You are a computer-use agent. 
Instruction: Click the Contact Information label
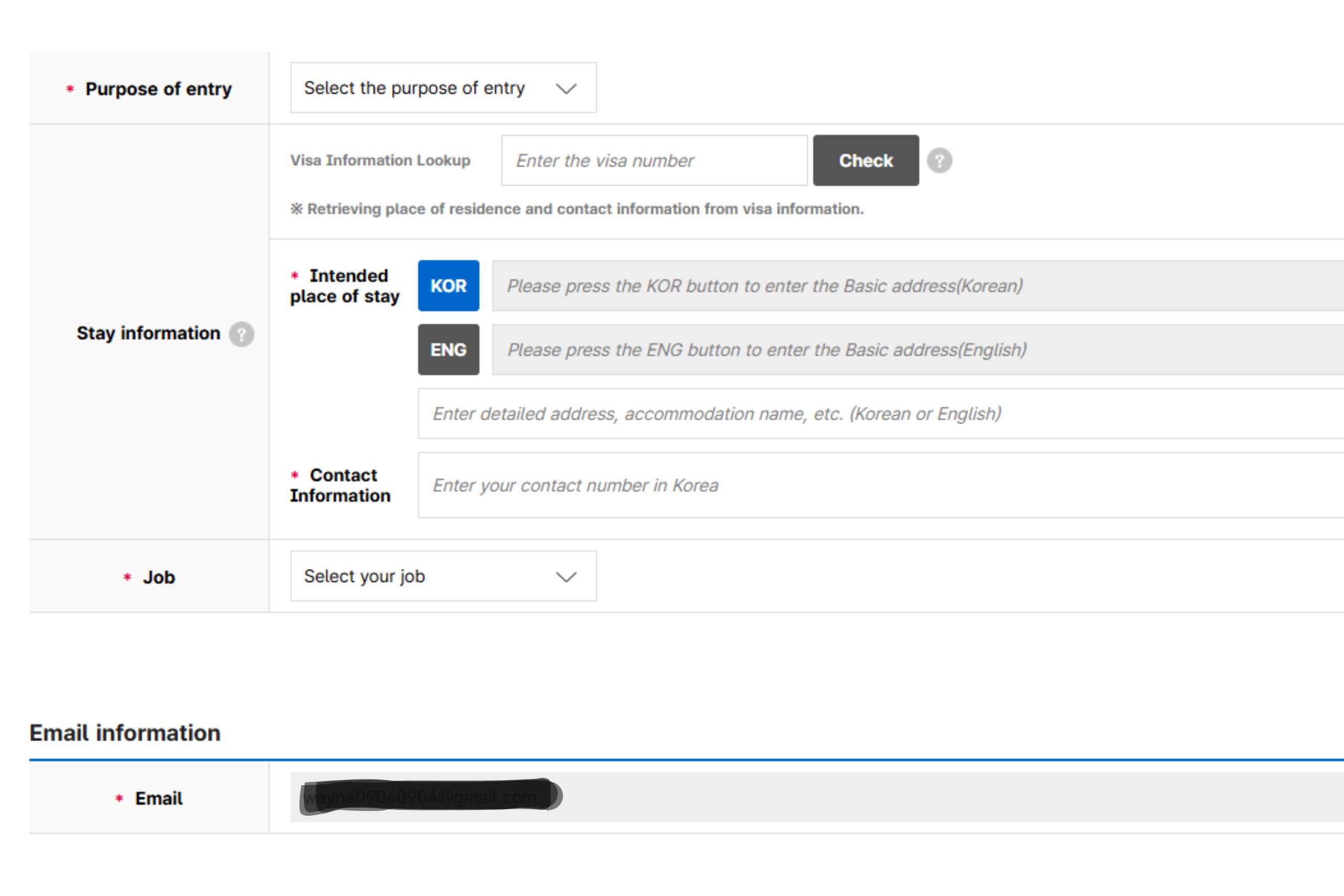coord(342,485)
